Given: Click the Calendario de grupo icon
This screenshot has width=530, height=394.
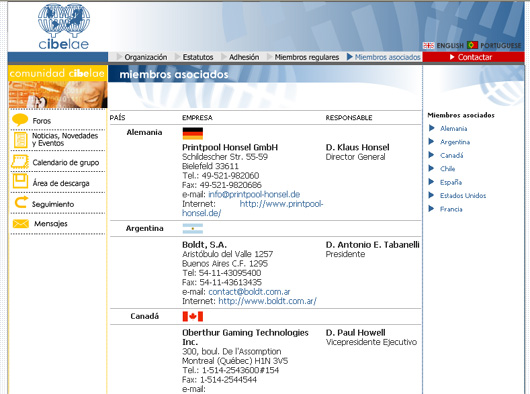Looking at the screenshot, I should tap(20, 162).
